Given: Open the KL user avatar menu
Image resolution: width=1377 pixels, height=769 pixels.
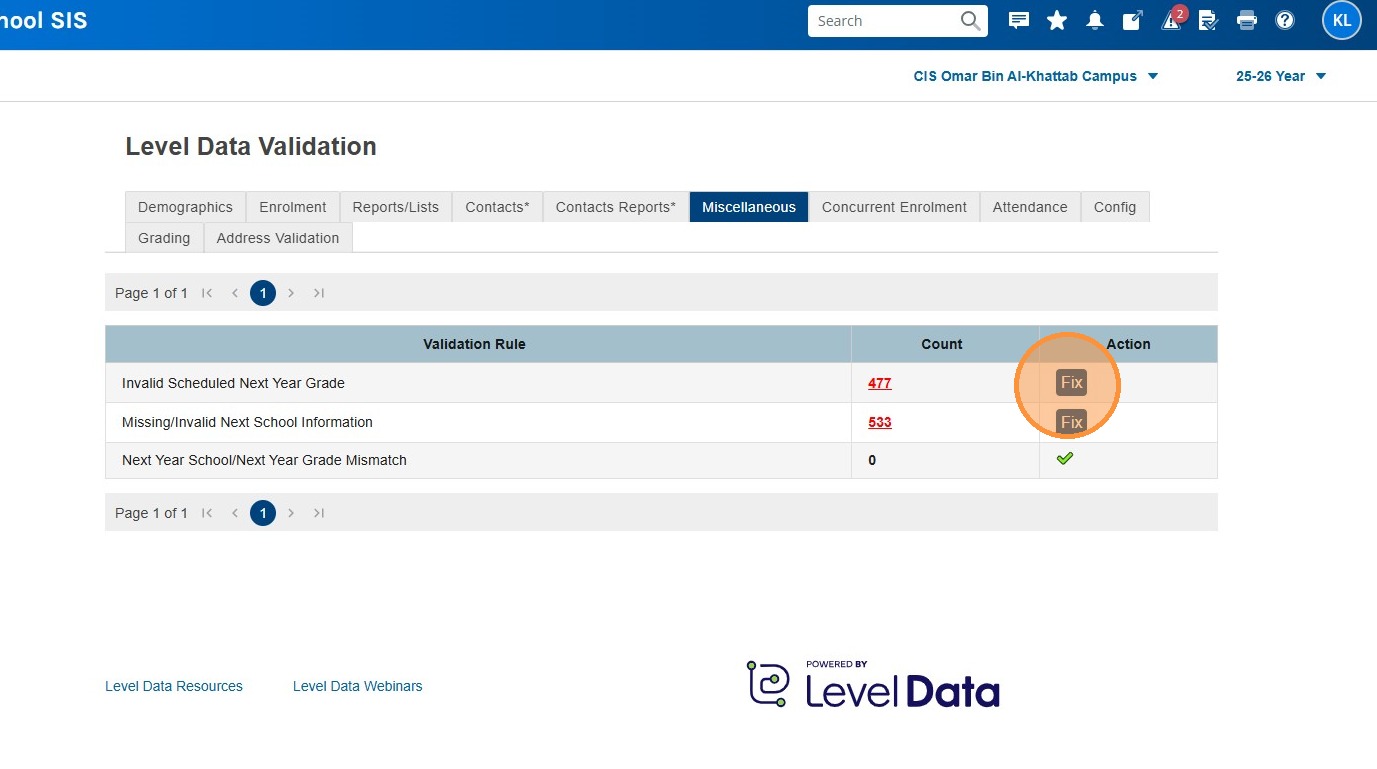Looking at the screenshot, I should pos(1341,21).
